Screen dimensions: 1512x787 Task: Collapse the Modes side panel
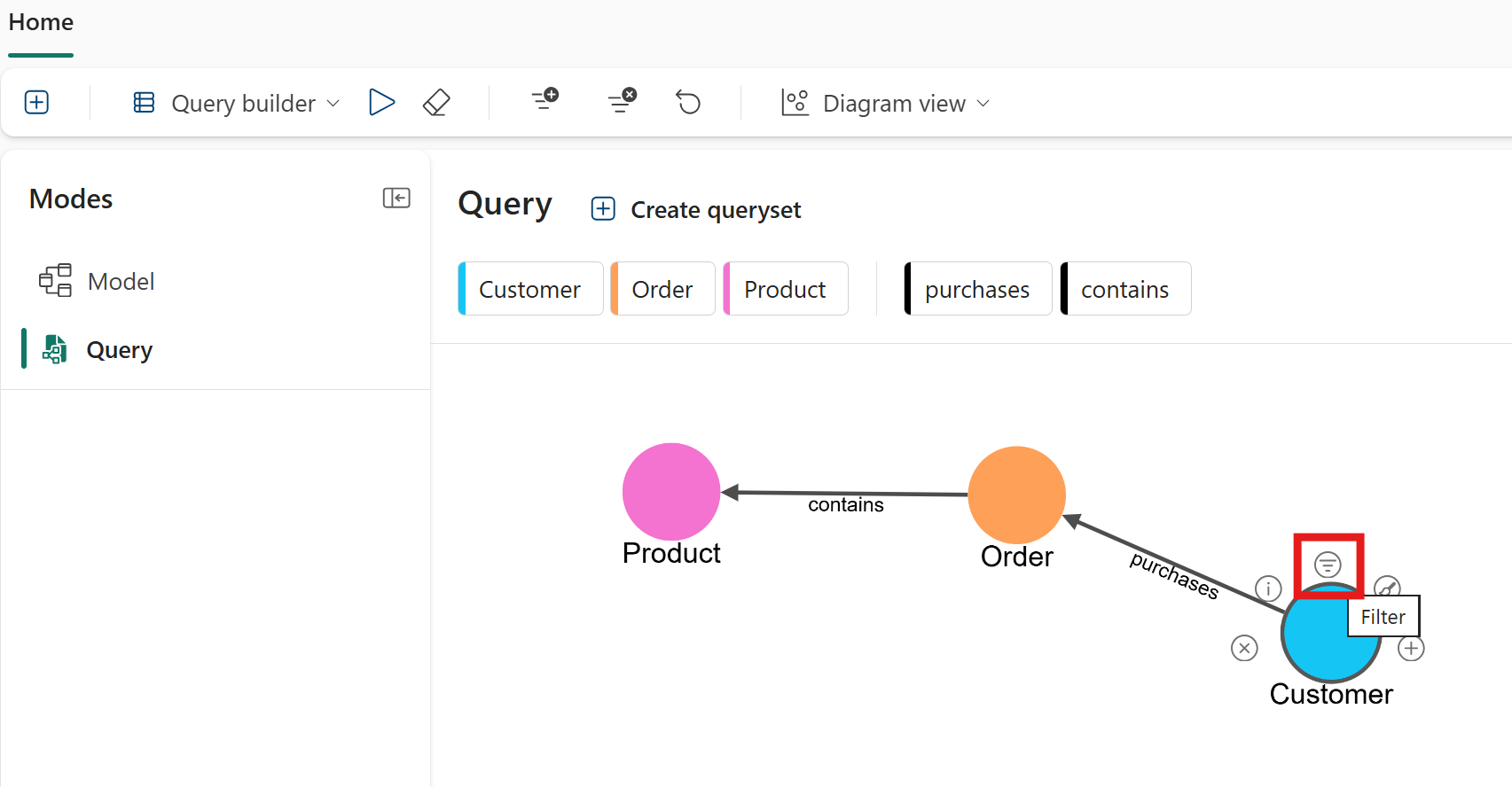(x=396, y=198)
